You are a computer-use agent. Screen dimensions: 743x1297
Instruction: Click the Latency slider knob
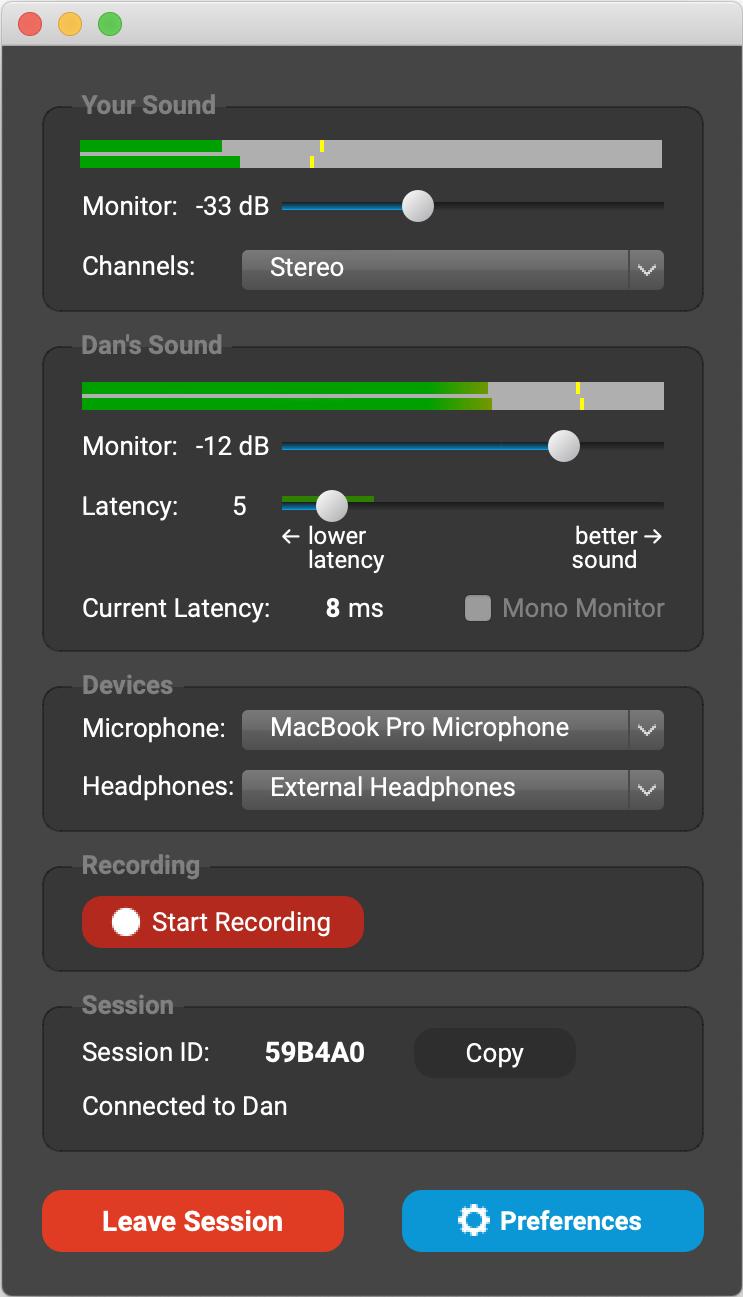coord(331,506)
